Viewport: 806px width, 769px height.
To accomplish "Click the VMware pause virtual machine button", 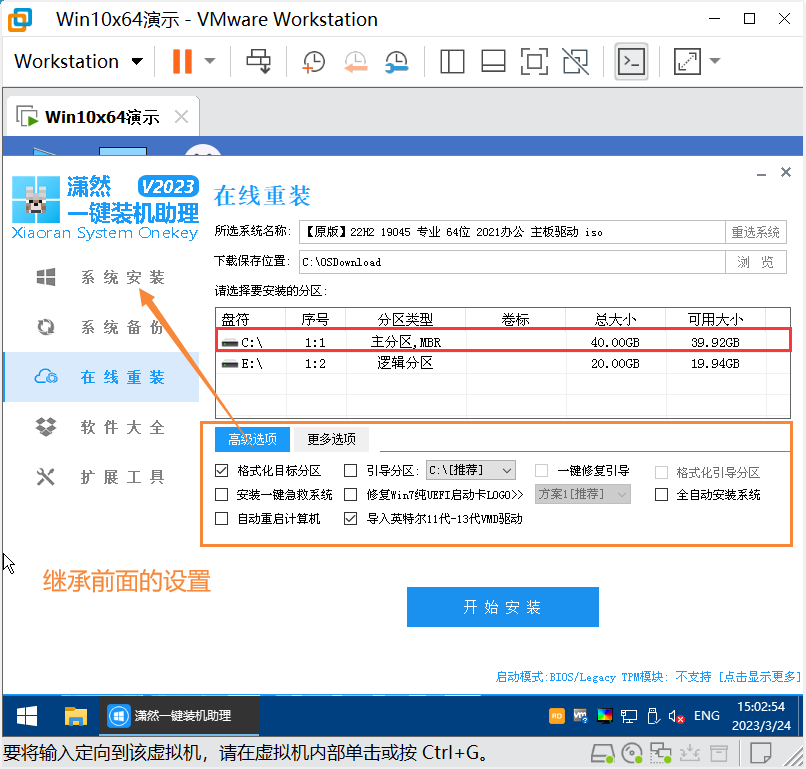I will coord(181,61).
